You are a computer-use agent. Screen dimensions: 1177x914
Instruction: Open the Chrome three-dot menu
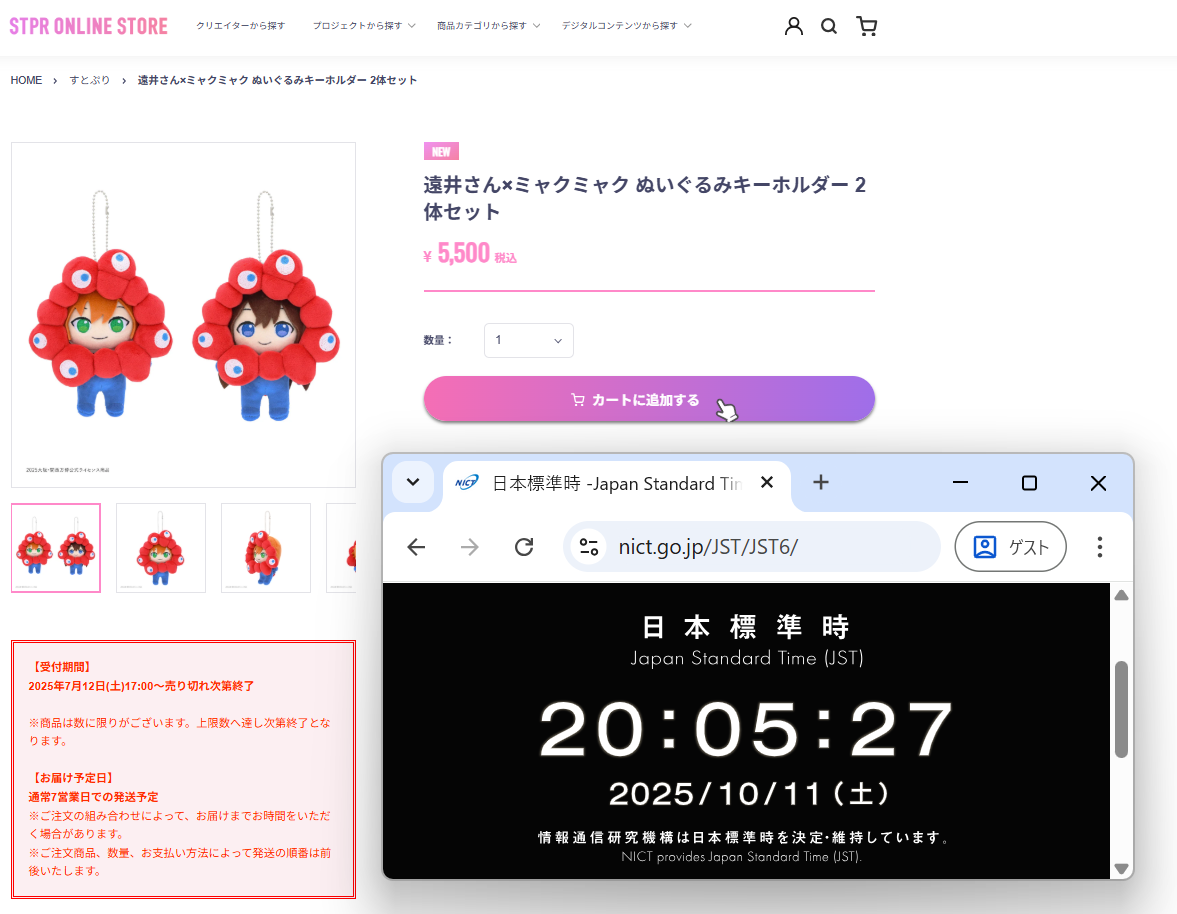tap(1099, 547)
